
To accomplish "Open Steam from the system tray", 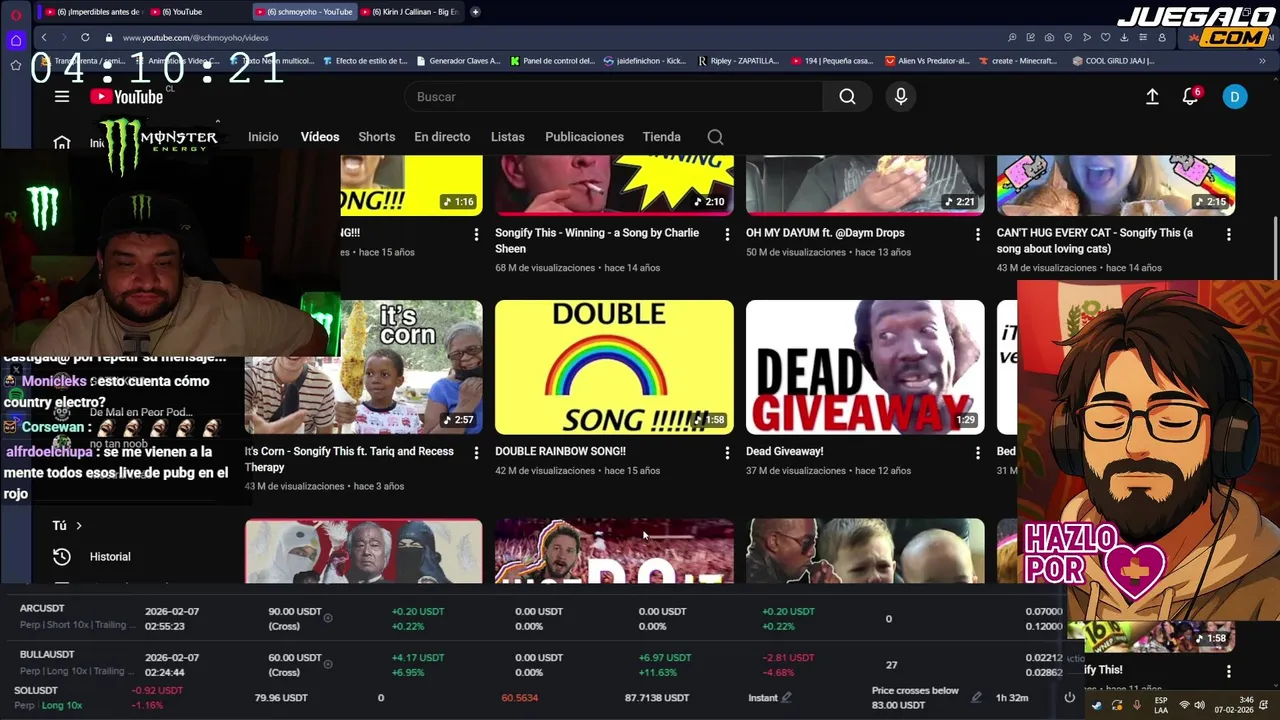I will point(1097,705).
